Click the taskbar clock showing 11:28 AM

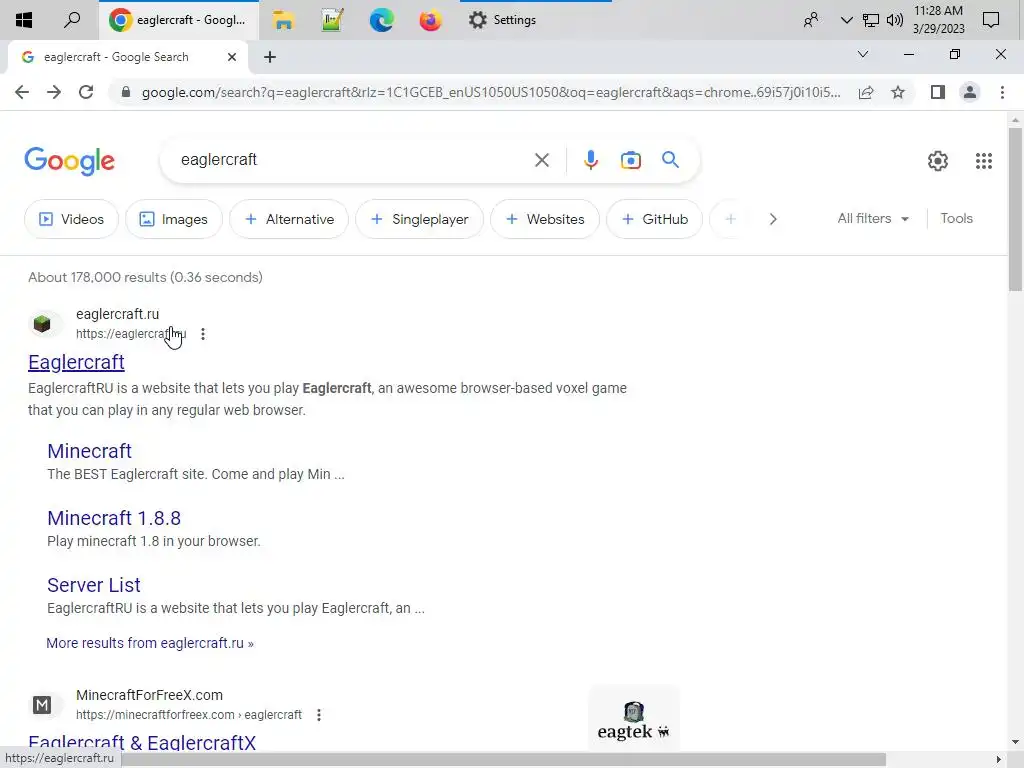938,20
